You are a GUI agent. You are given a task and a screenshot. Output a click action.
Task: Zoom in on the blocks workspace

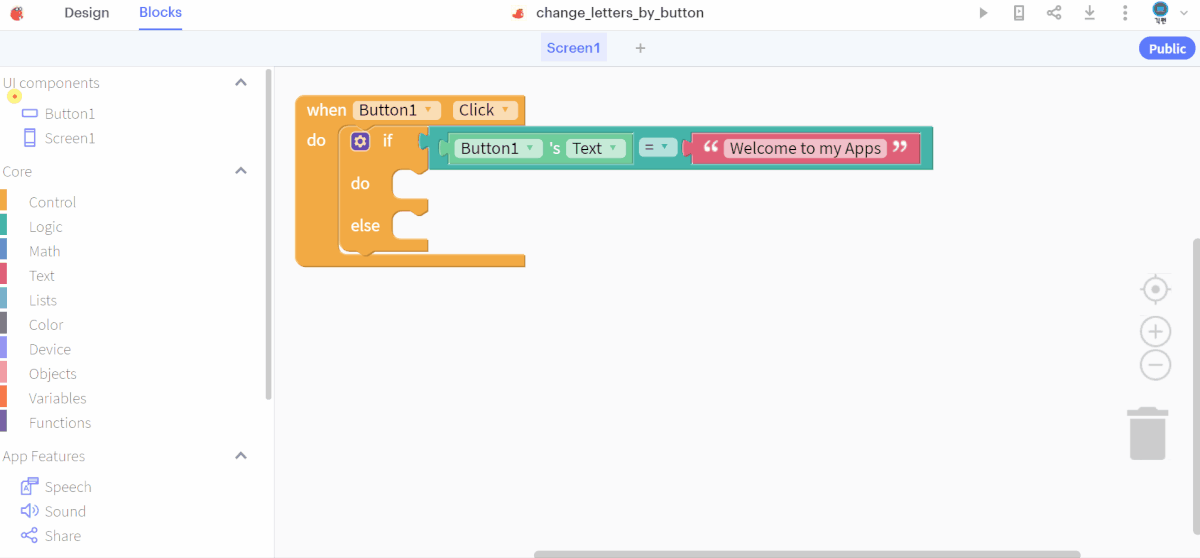(x=1155, y=332)
